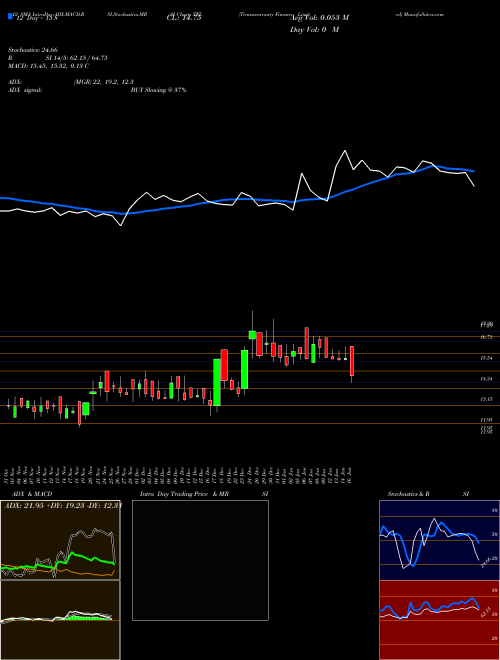Click the 'SI 14/3: 62.15 / 64.75' reading
The width and height of the screenshot is (500, 660).
point(77,58)
